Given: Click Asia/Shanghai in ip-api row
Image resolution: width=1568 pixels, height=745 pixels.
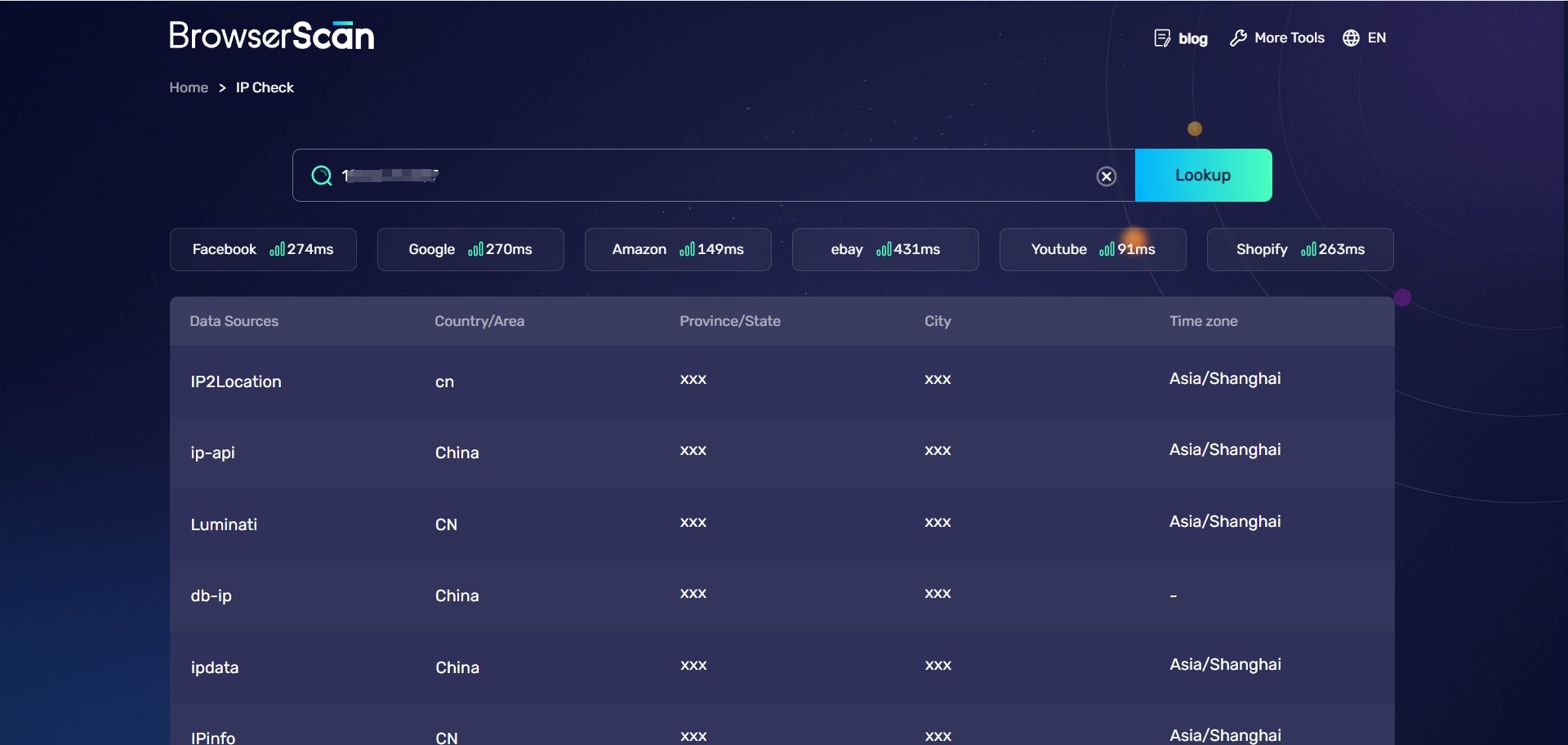Looking at the screenshot, I should [1225, 449].
